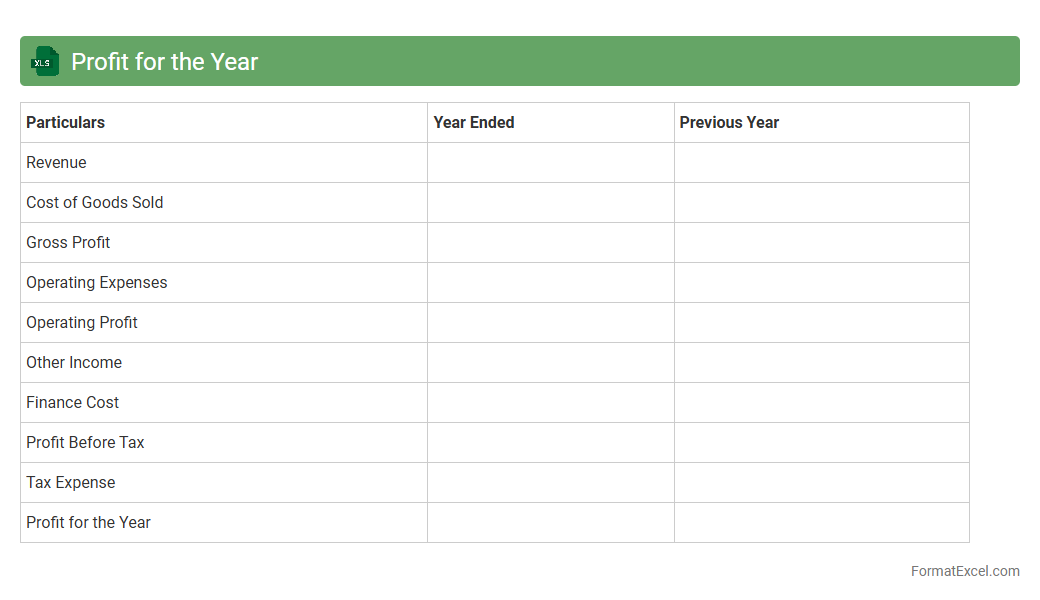Click the XLS file icon

(45, 61)
